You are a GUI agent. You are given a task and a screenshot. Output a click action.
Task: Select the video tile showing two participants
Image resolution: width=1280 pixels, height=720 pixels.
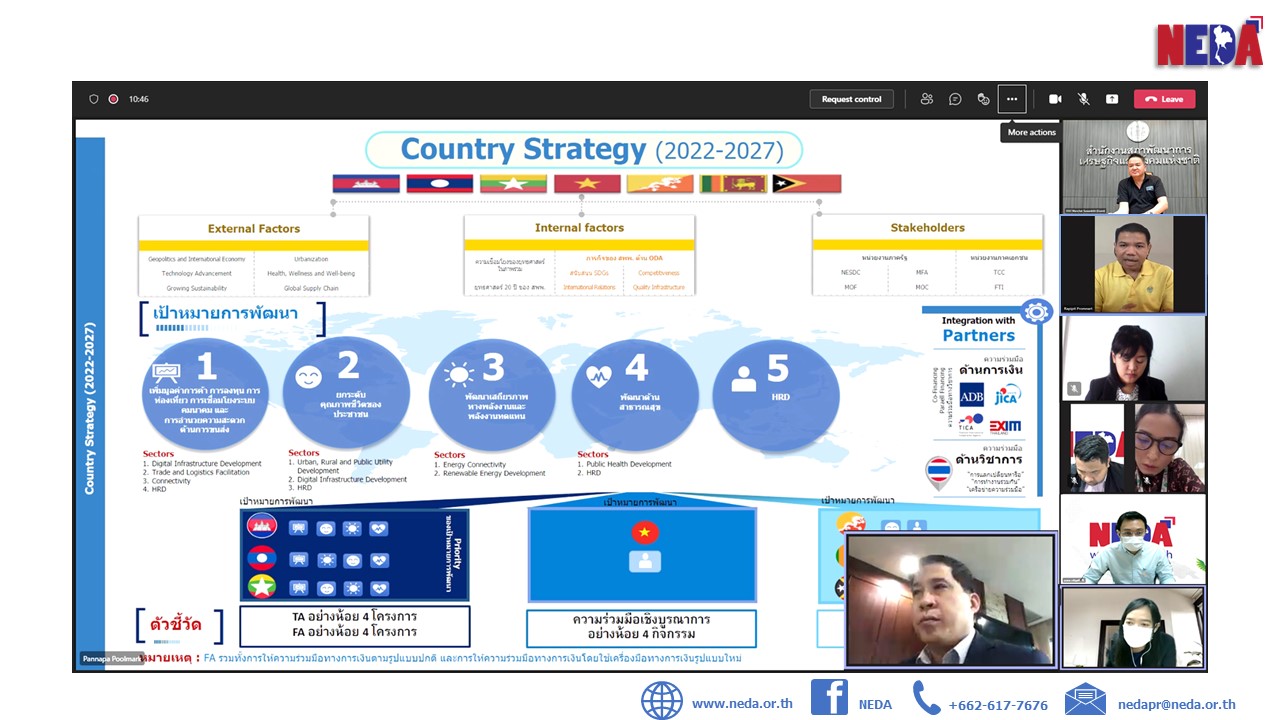pos(1133,448)
